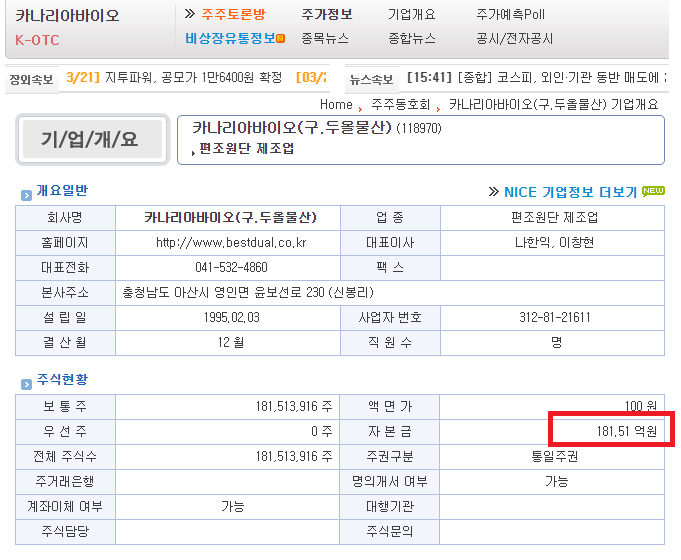
Task: Click the 설립일 value 1995.02.03
Action: click(x=231, y=318)
